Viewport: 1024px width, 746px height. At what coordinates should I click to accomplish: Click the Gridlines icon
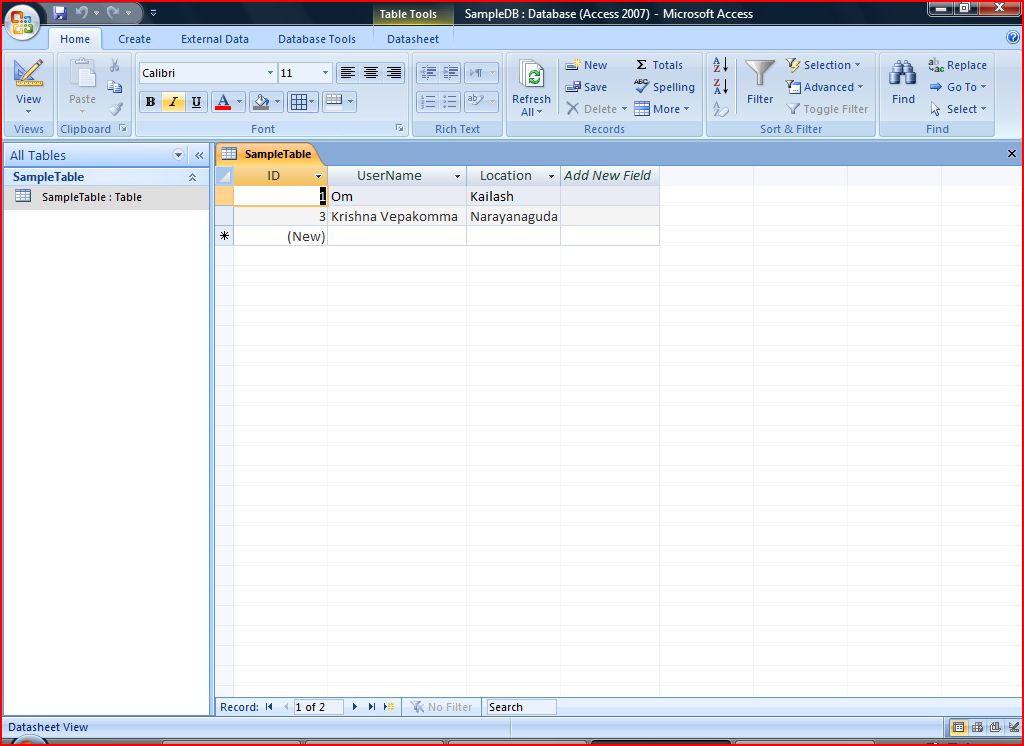(298, 101)
